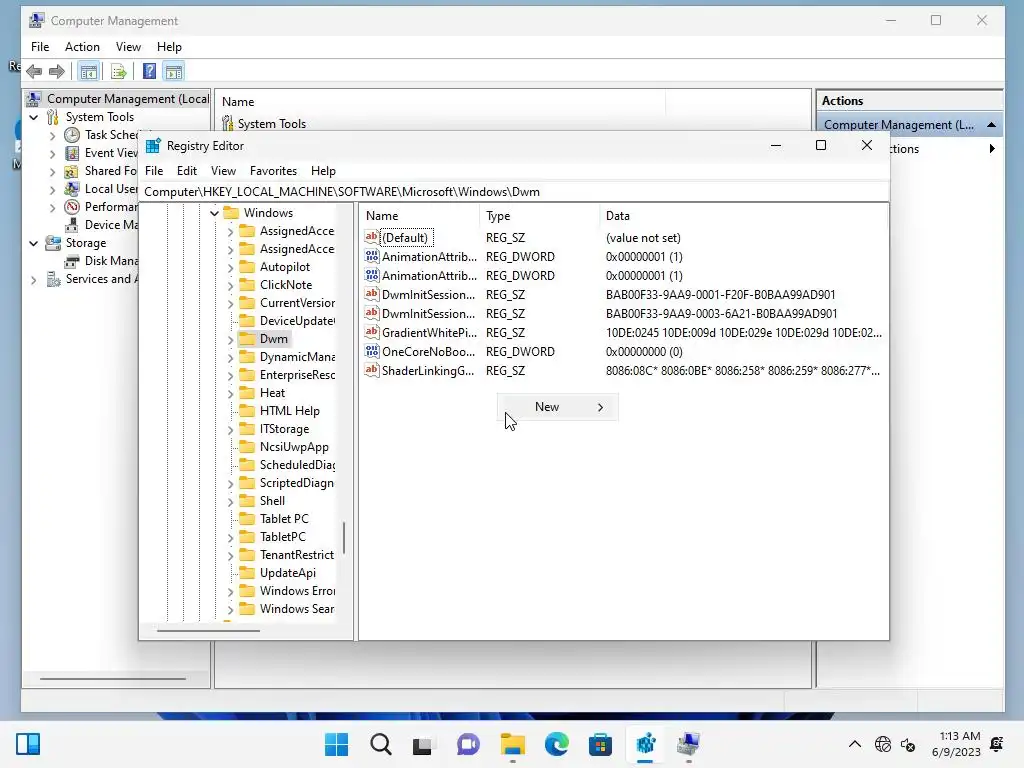This screenshot has width=1024, height=768.
Task: Open the taskbar Search icon
Action: [x=381, y=744]
